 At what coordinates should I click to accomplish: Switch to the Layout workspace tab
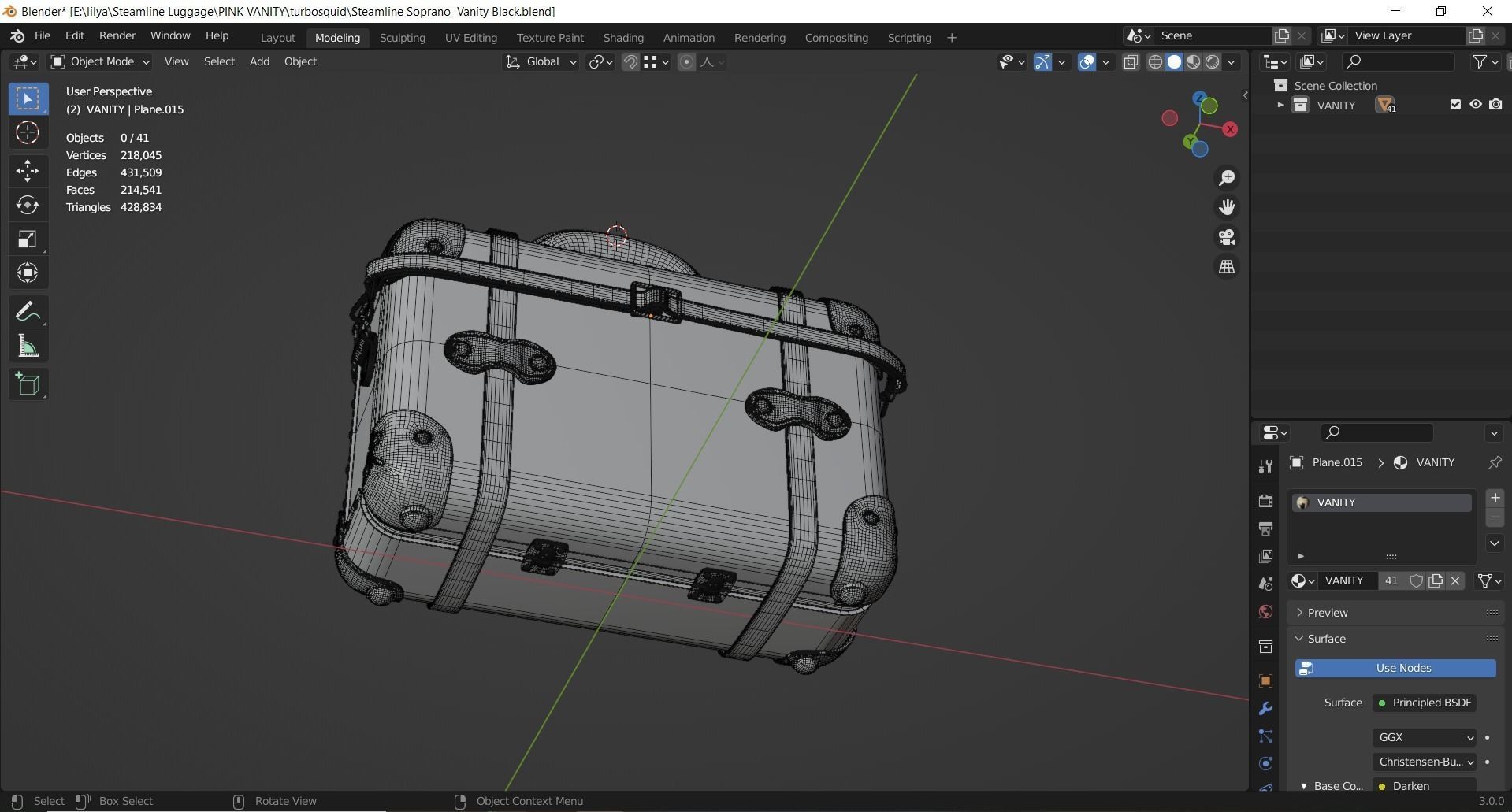tap(278, 37)
